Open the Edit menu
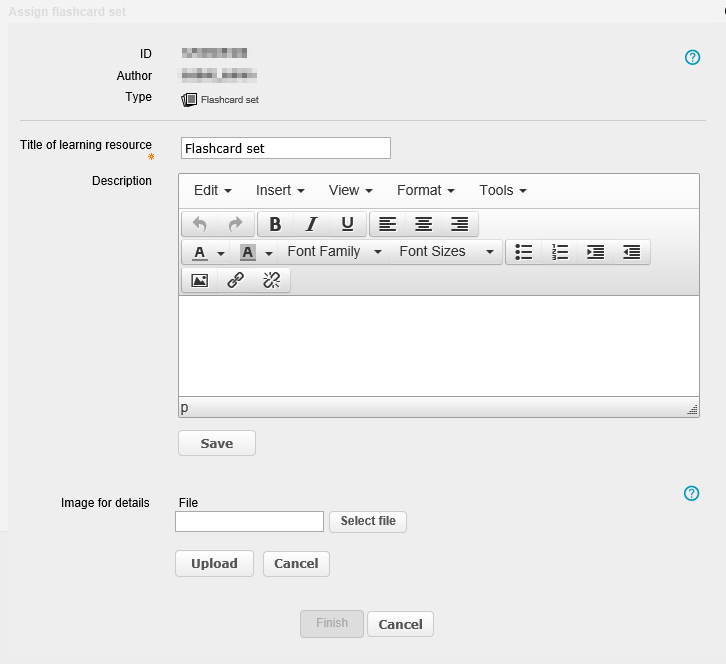This screenshot has height=664, width=726. coord(212,190)
